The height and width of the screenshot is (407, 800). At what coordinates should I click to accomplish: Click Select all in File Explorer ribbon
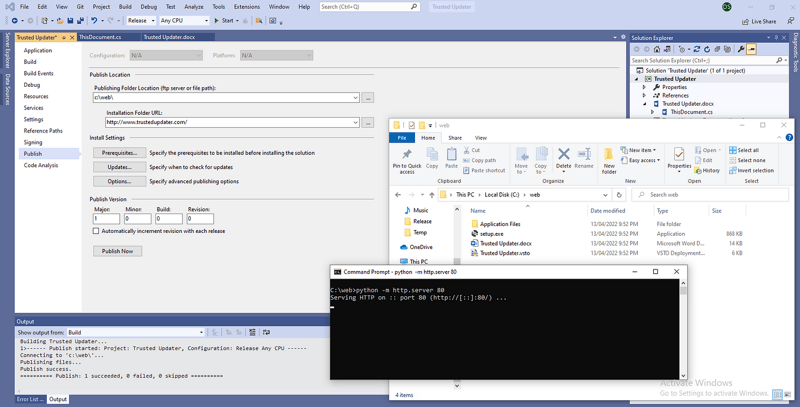(744, 150)
